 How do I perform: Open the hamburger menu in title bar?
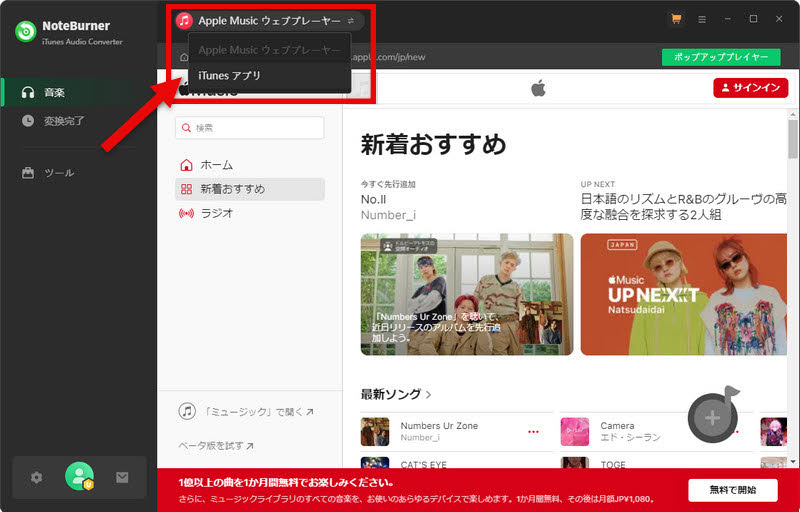pyautogui.click(x=702, y=19)
